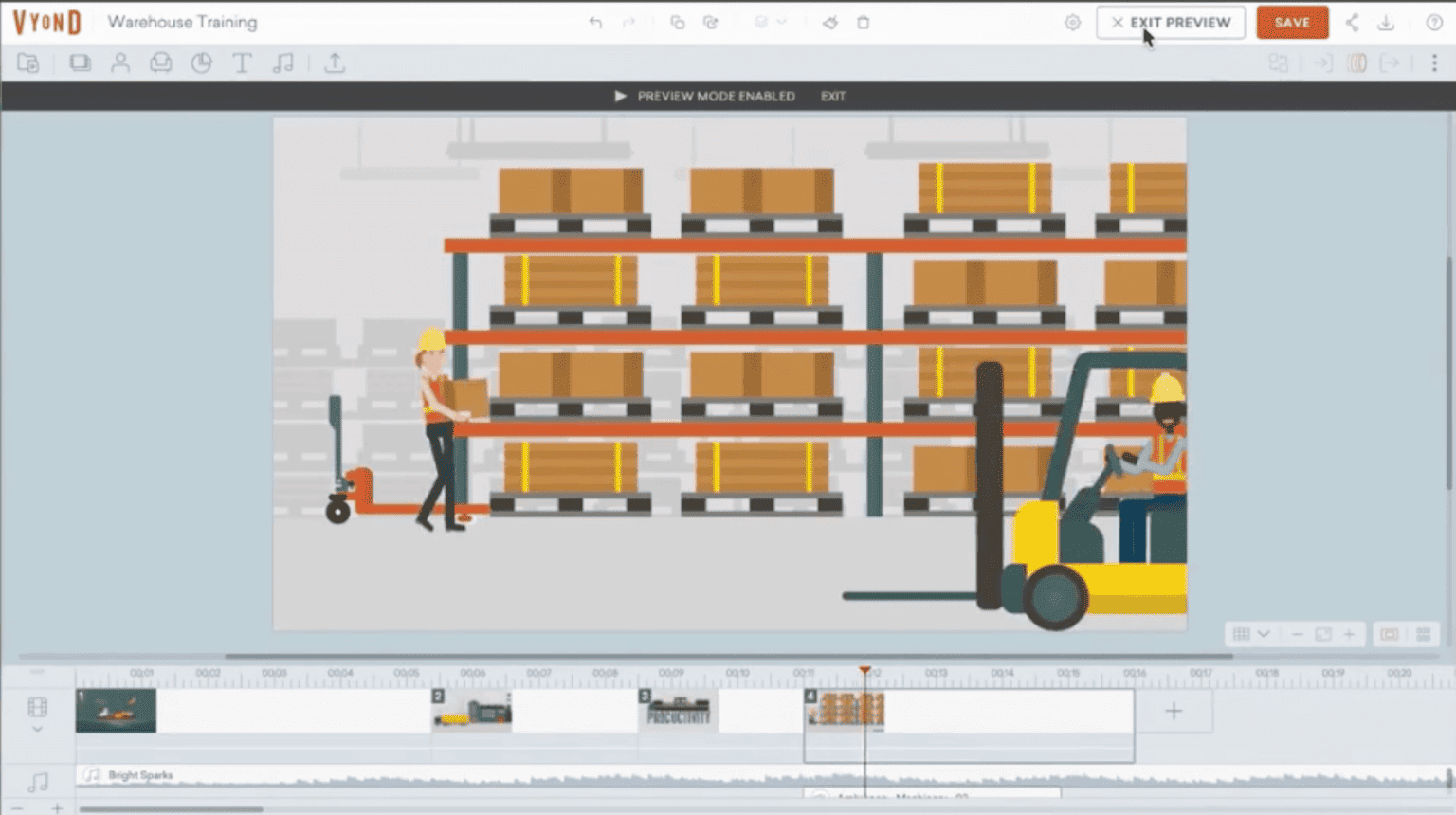Screen dimensions: 1456x815
Task: Open the Audio library
Action: tap(283, 63)
